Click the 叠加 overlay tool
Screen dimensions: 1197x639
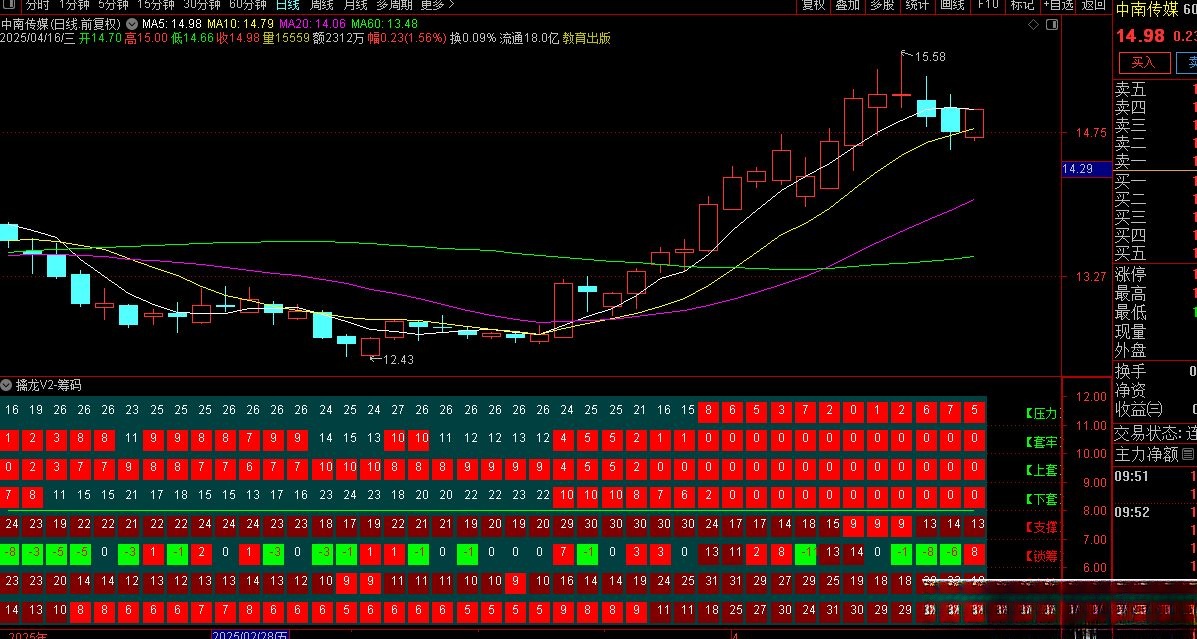coord(847,5)
